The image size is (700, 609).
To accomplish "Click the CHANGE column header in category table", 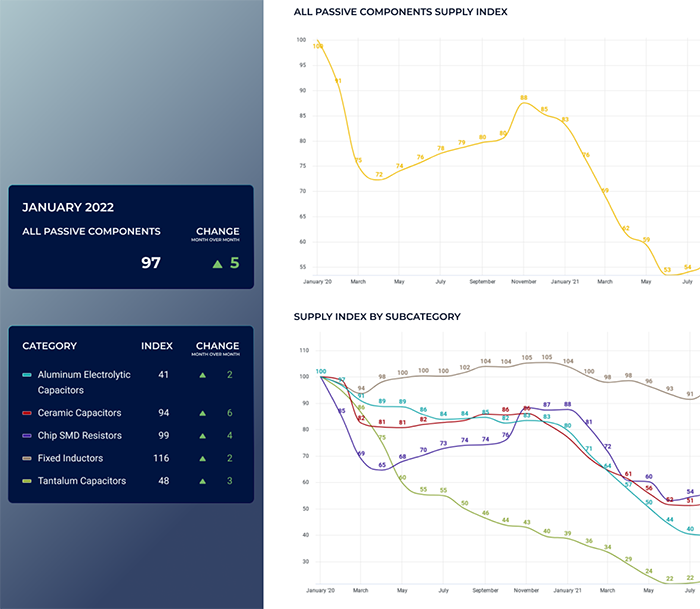I will point(217,346).
